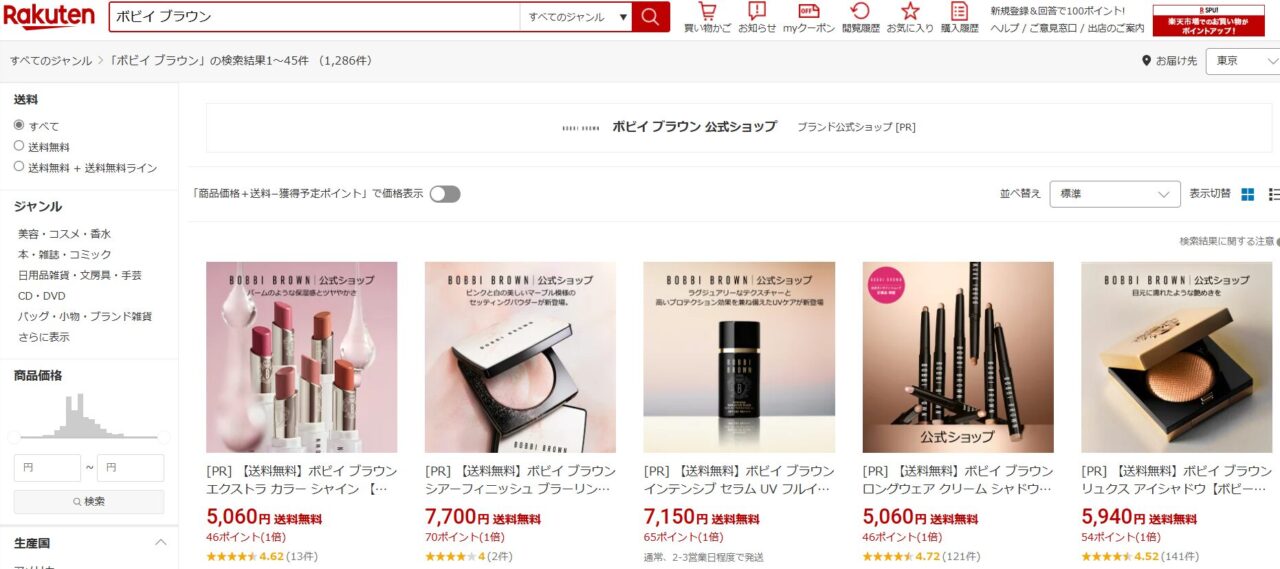Click the price filter 検索 button
The height and width of the screenshot is (569, 1280).
click(89, 501)
